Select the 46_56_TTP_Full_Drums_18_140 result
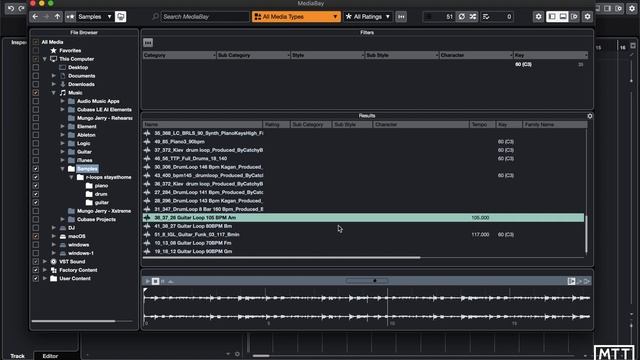 point(191,158)
